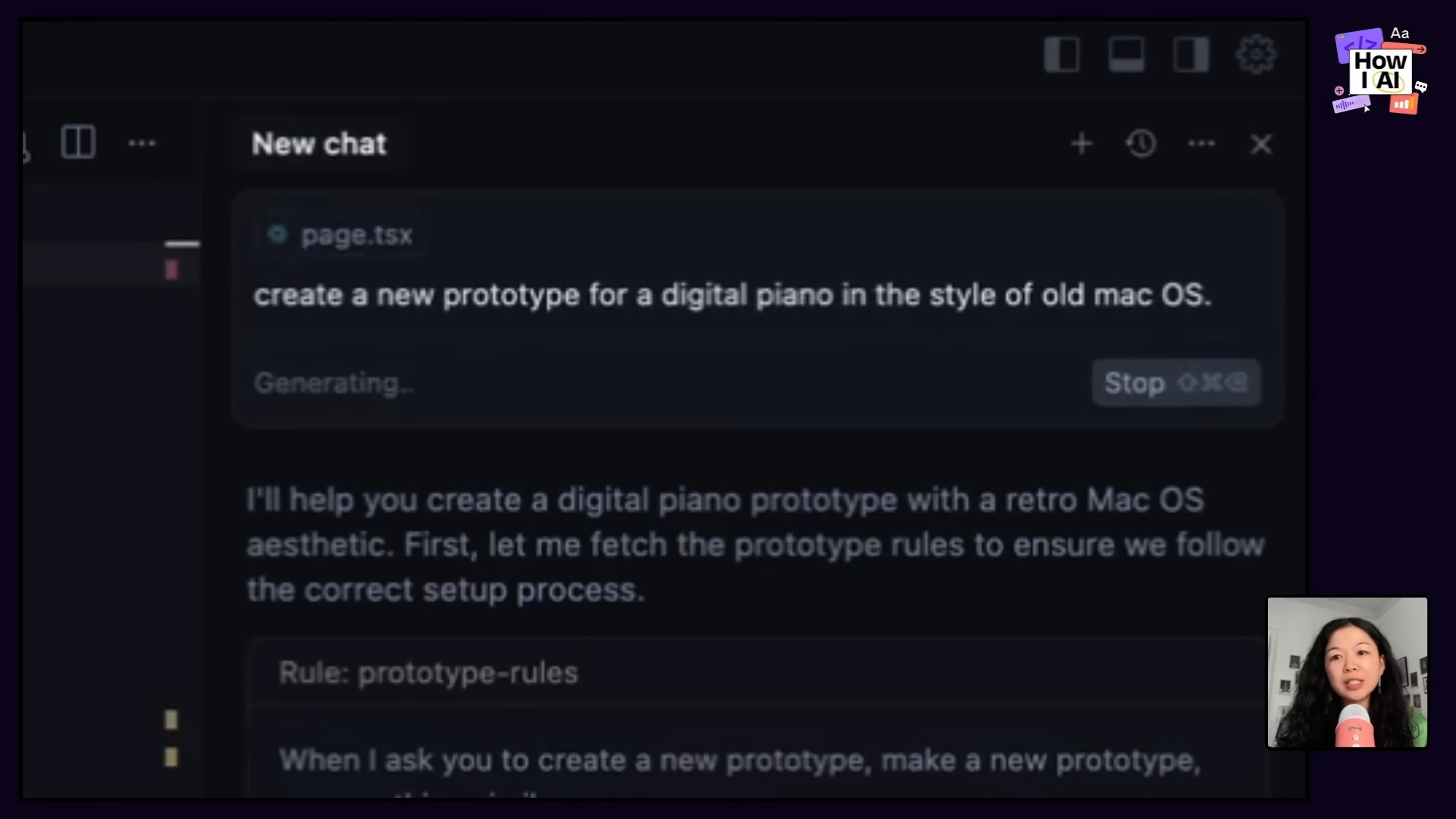The image size is (1456, 819).
Task: Toggle the chat close control
Action: pos(1261,144)
